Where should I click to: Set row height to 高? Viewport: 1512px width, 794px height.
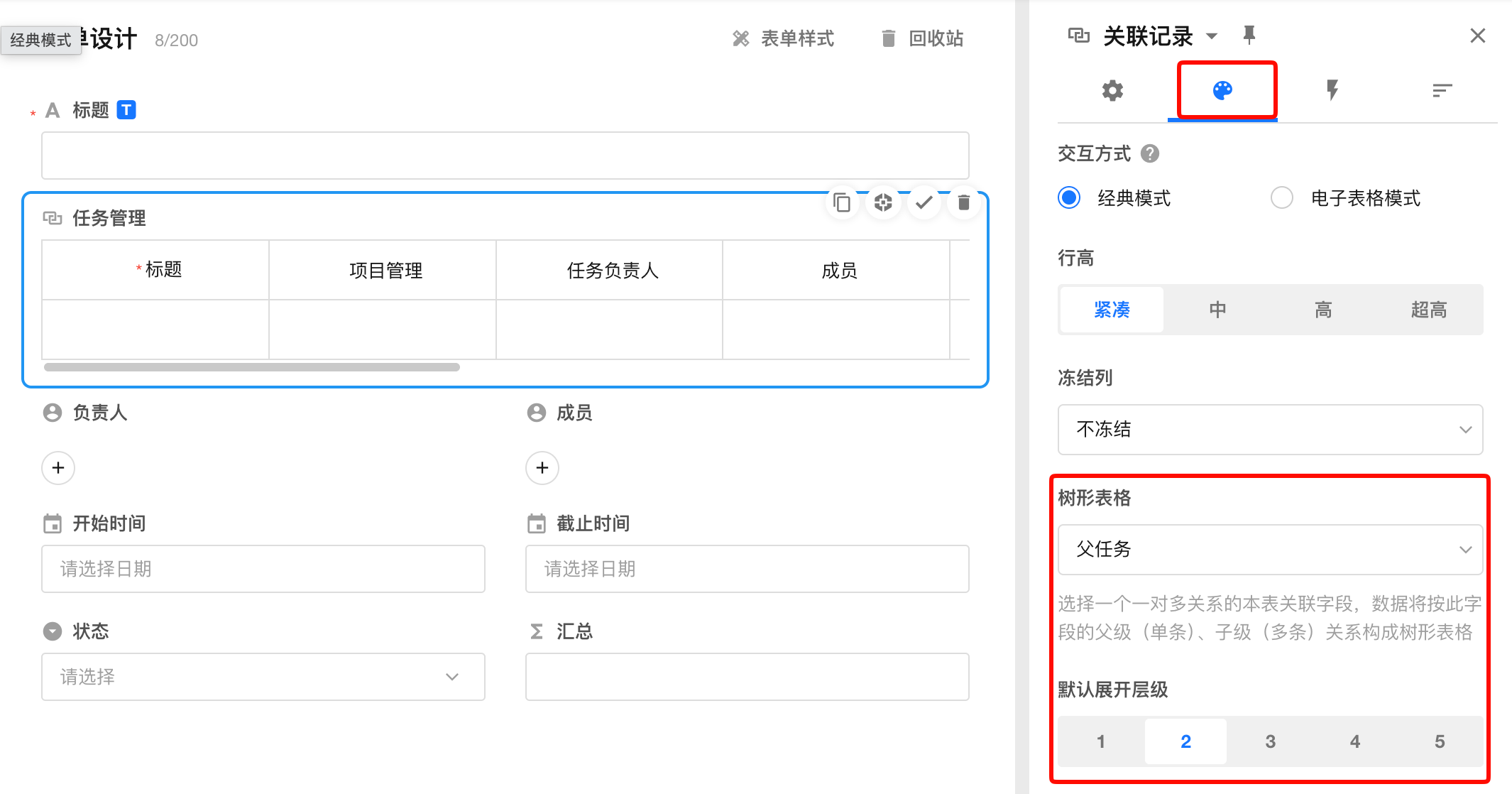tap(1323, 310)
